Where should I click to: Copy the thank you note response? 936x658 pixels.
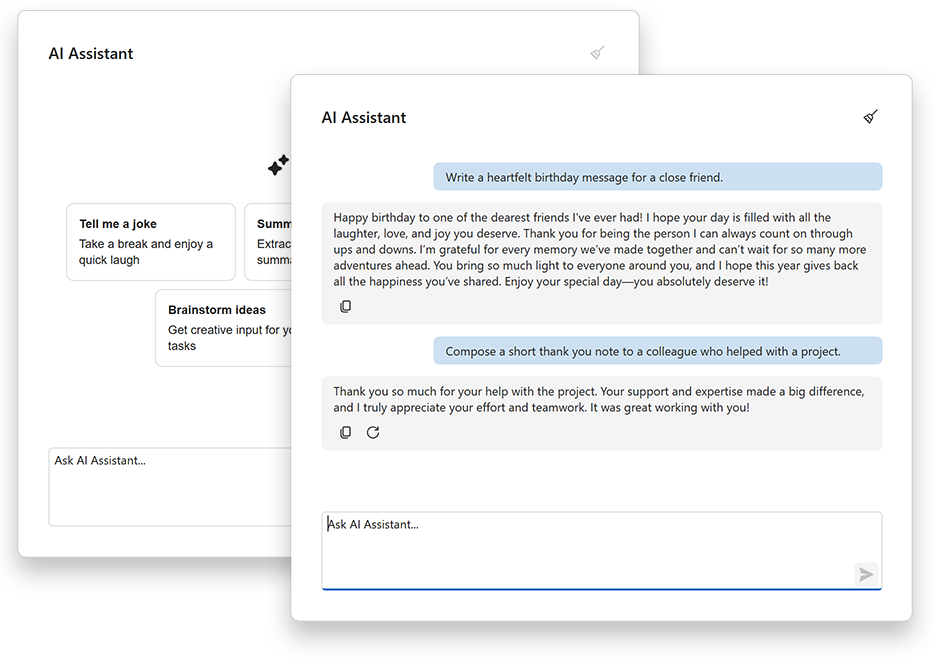345,432
